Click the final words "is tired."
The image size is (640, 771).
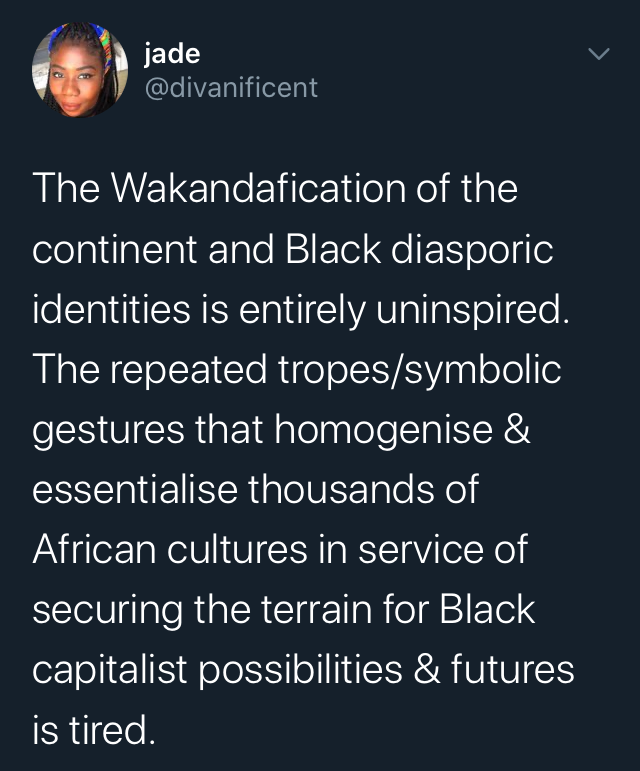[94, 730]
